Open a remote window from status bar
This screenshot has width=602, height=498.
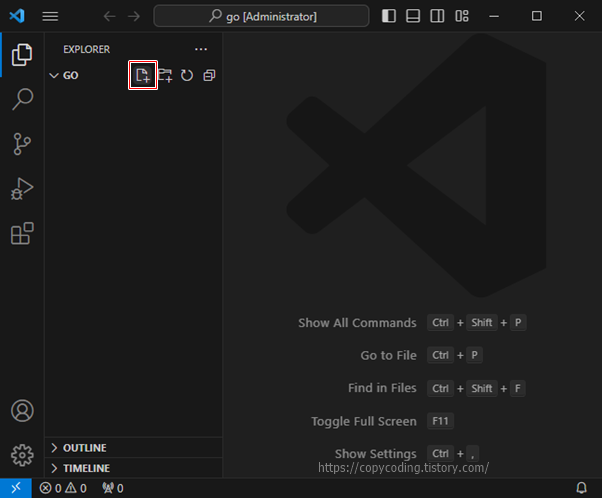(x=16, y=488)
